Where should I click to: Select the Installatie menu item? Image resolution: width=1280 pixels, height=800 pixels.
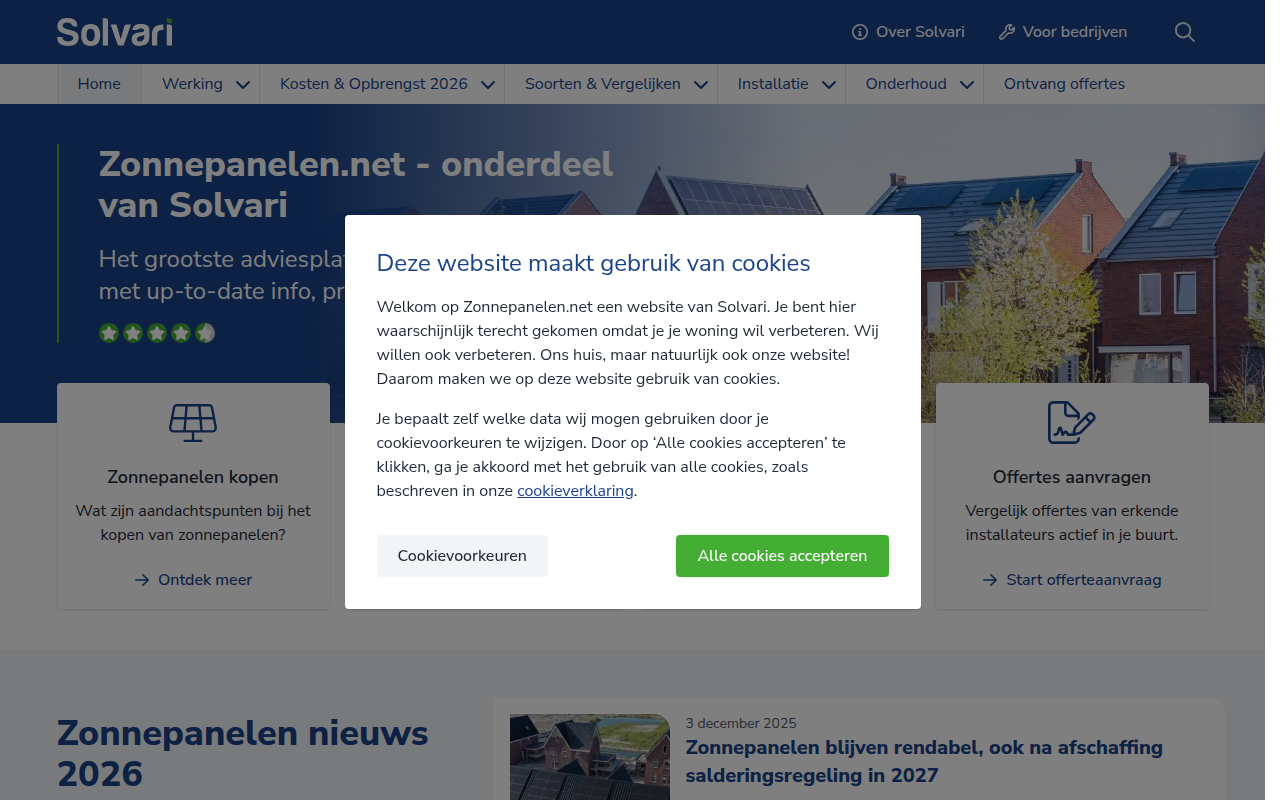pyautogui.click(x=773, y=84)
